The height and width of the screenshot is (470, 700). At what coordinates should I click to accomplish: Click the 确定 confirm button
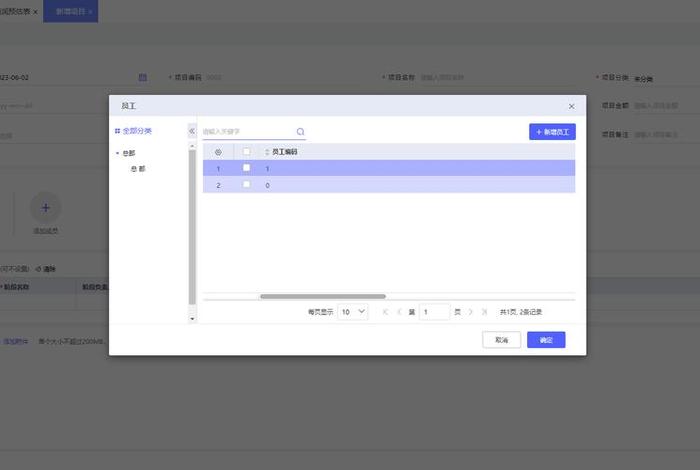[x=546, y=340]
